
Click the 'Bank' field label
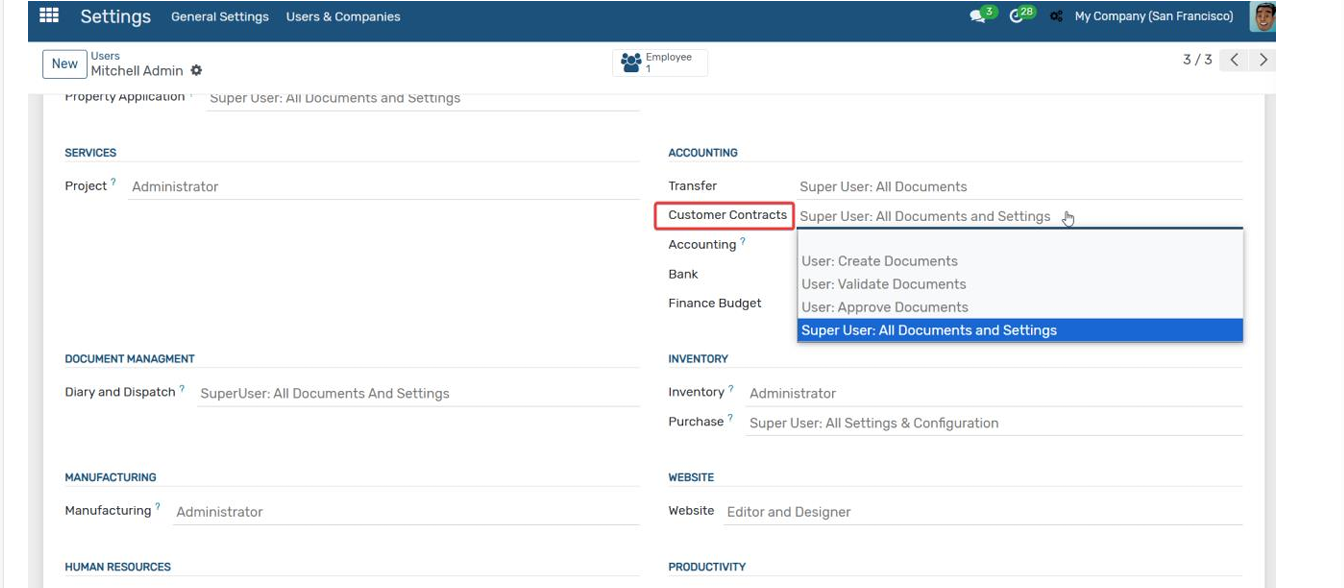pyautogui.click(x=683, y=274)
